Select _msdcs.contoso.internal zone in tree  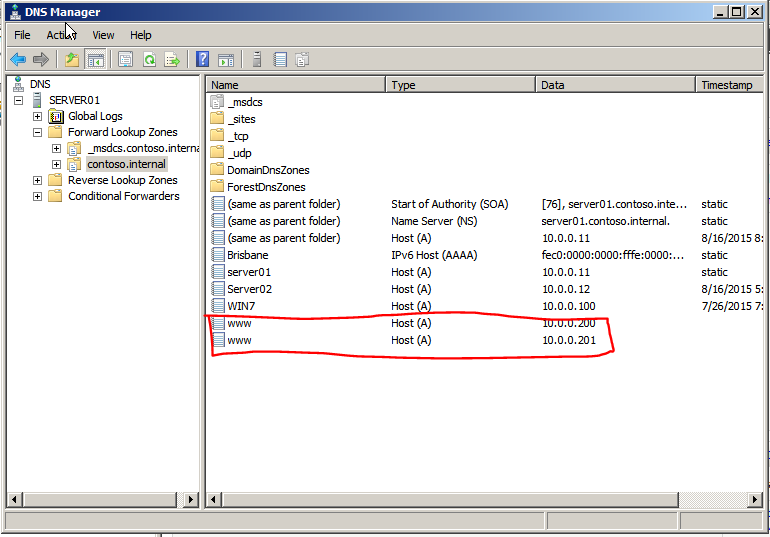[143, 148]
